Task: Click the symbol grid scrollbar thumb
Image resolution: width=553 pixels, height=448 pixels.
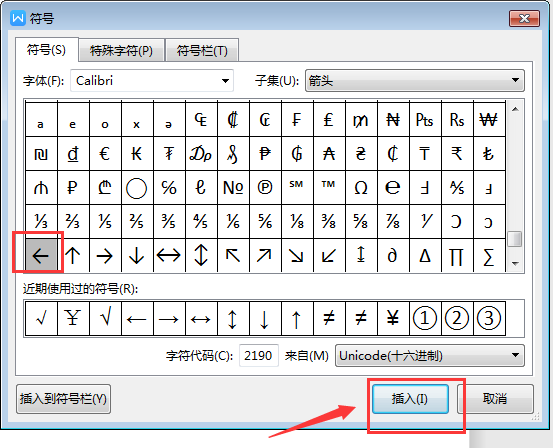Action: (x=515, y=239)
